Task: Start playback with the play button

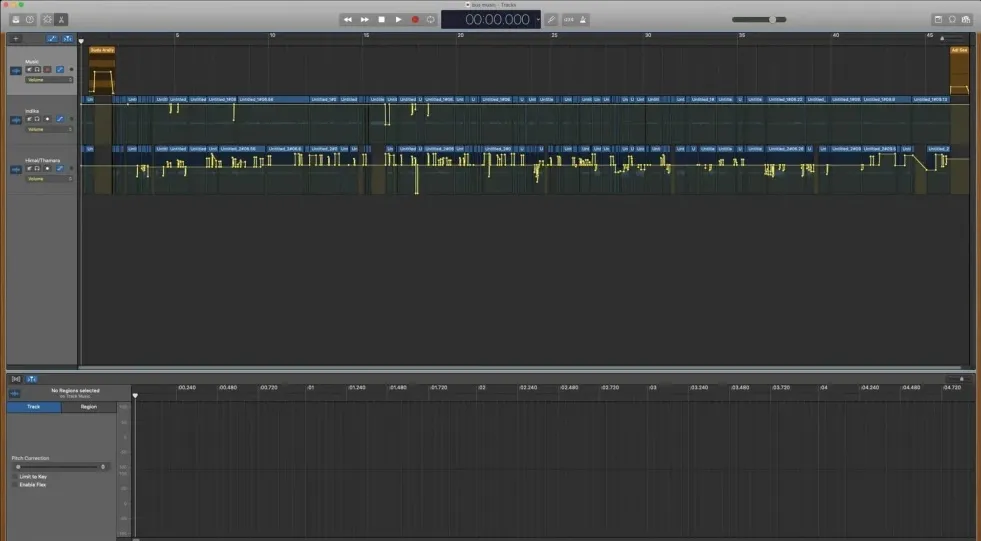Action: (x=399, y=19)
